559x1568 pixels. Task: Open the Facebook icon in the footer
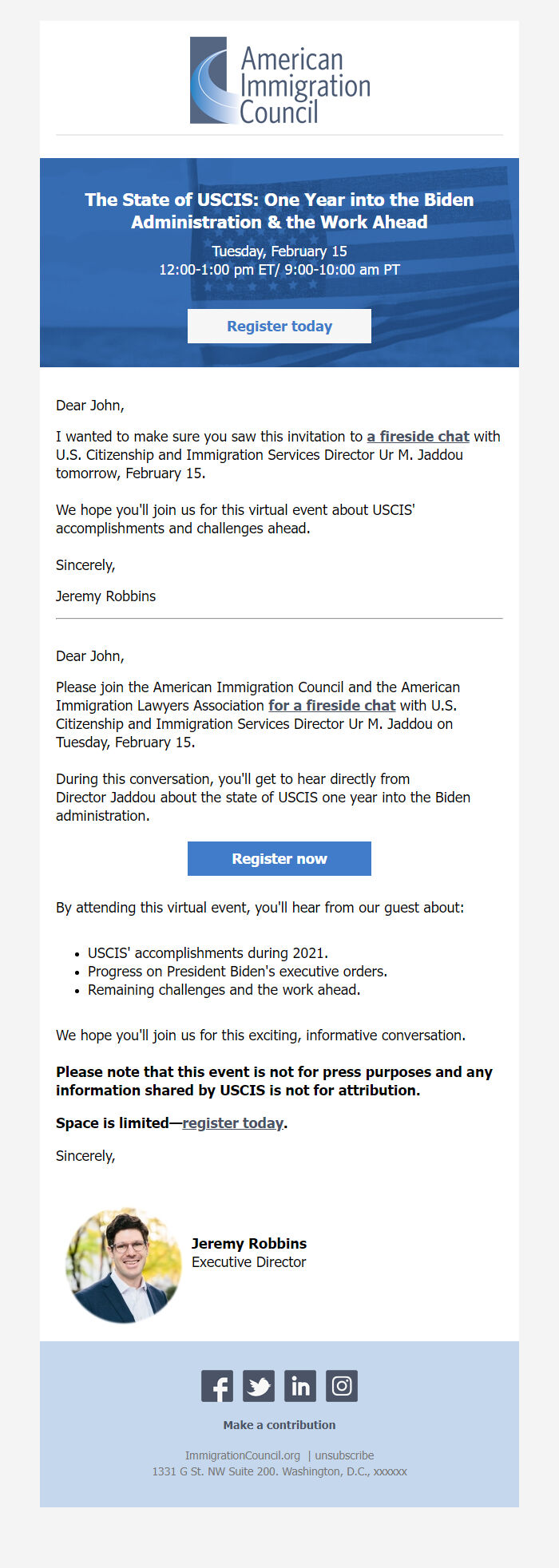(216, 1385)
